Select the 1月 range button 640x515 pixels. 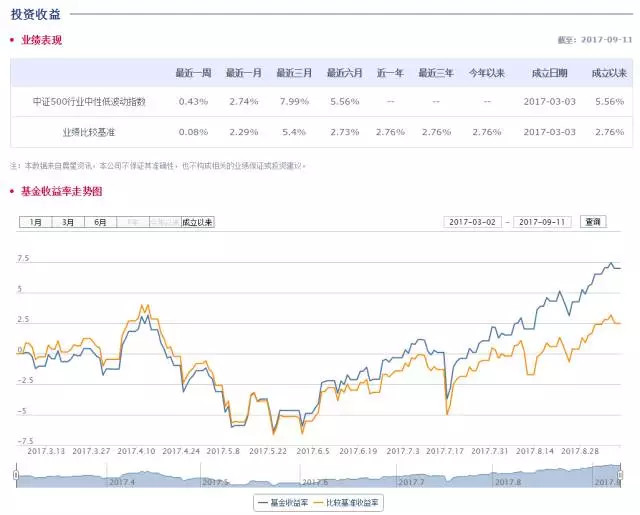36,222
